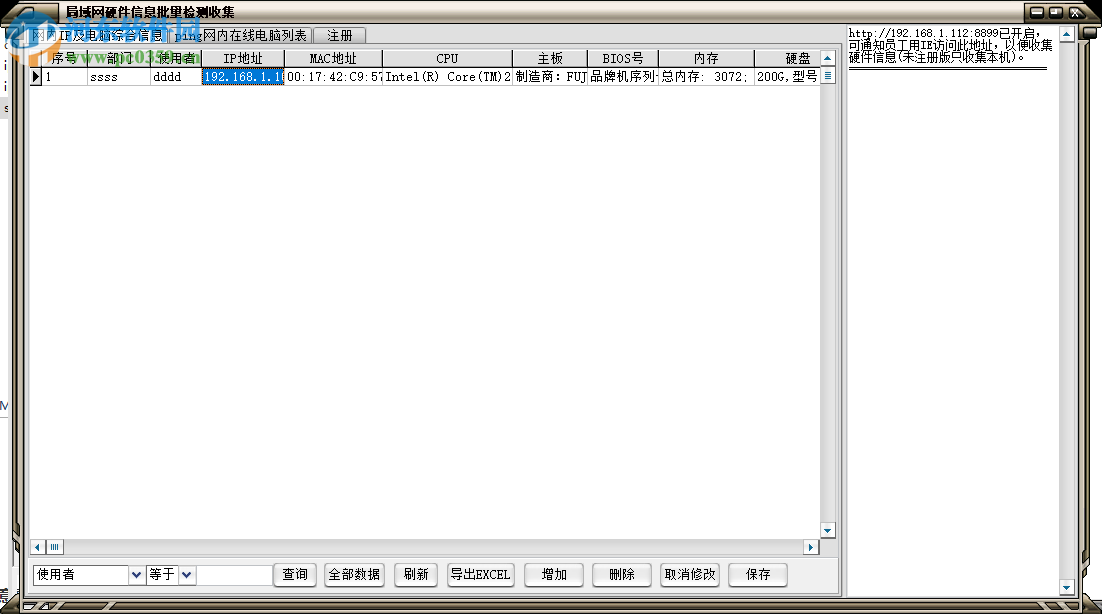Image resolution: width=1102 pixels, height=614 pixels.
Task: Select the 网内IP及电脑综合信息 tab
Action: [98, 35]
